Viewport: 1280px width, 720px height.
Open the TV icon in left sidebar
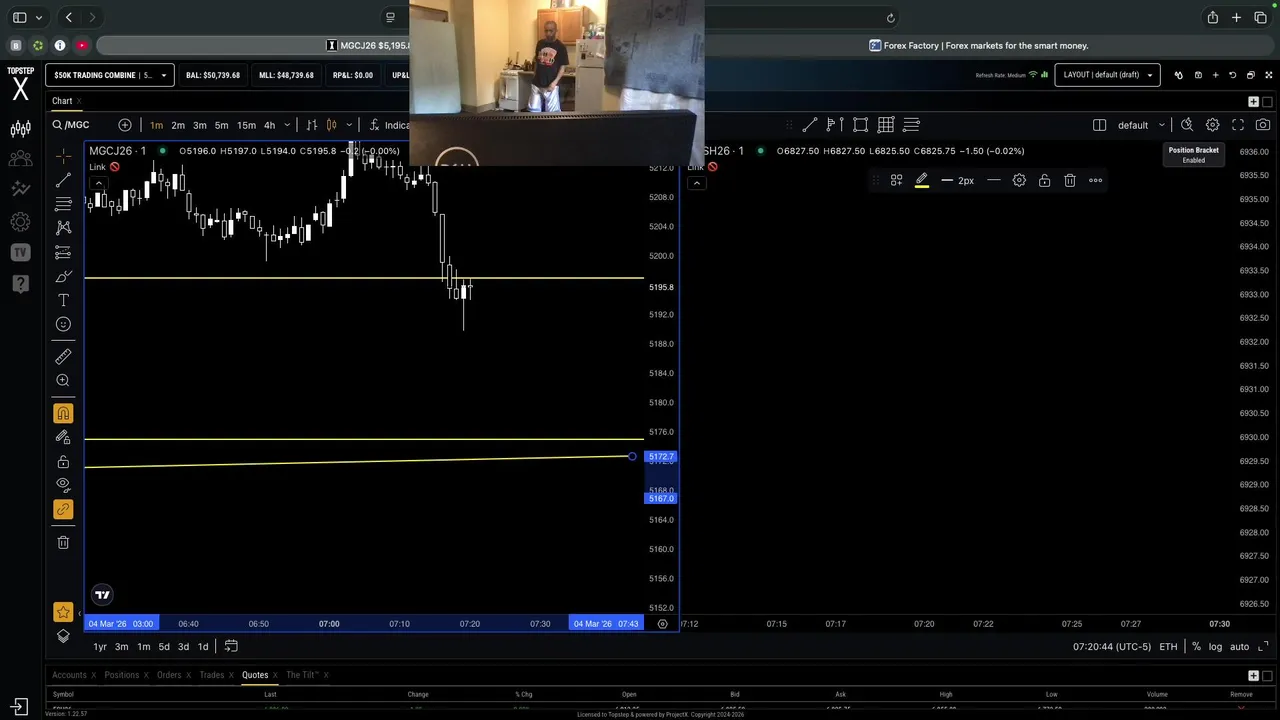[20, 253]
